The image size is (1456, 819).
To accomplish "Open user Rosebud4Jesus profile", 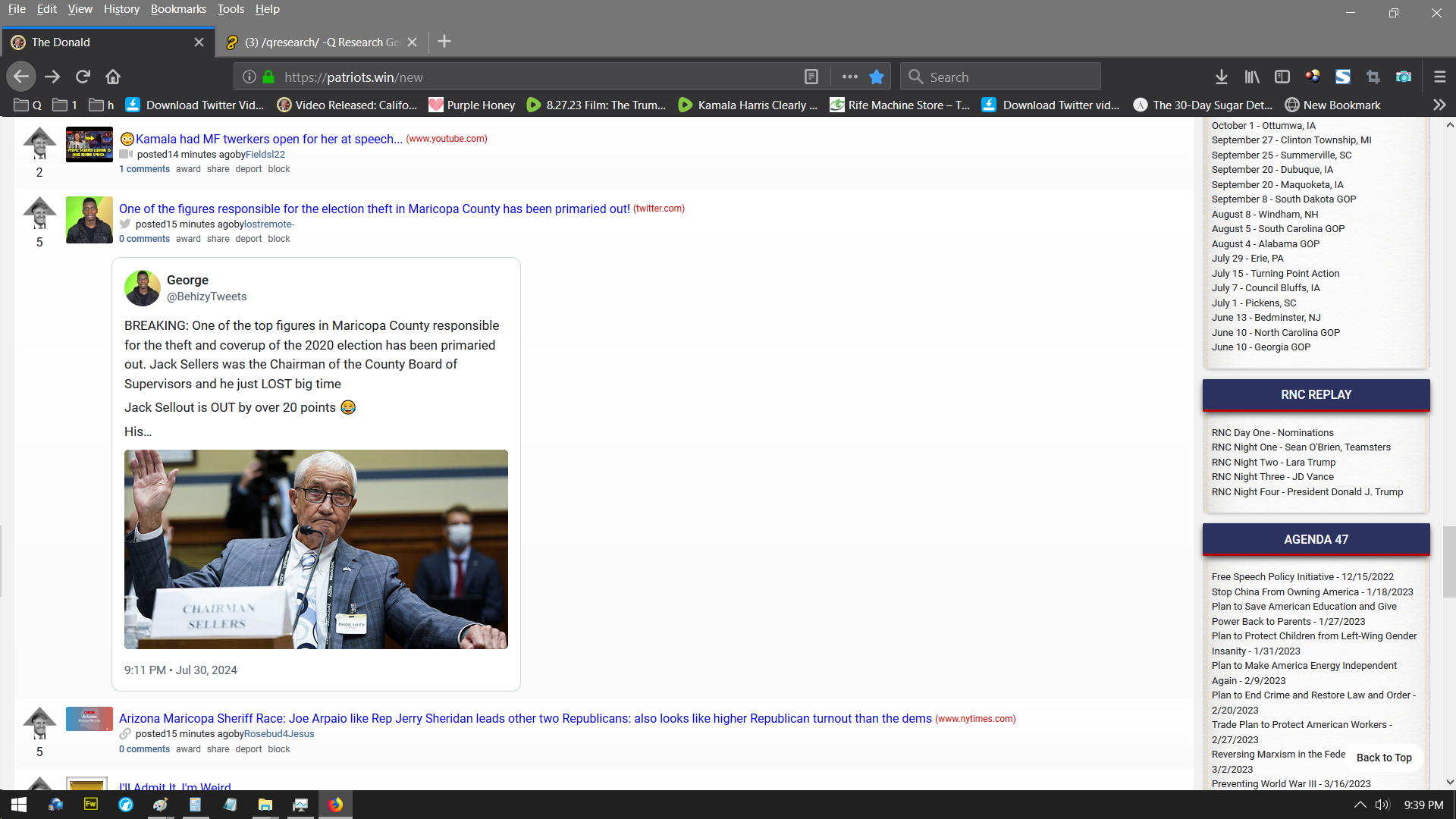I will (279, 733).
